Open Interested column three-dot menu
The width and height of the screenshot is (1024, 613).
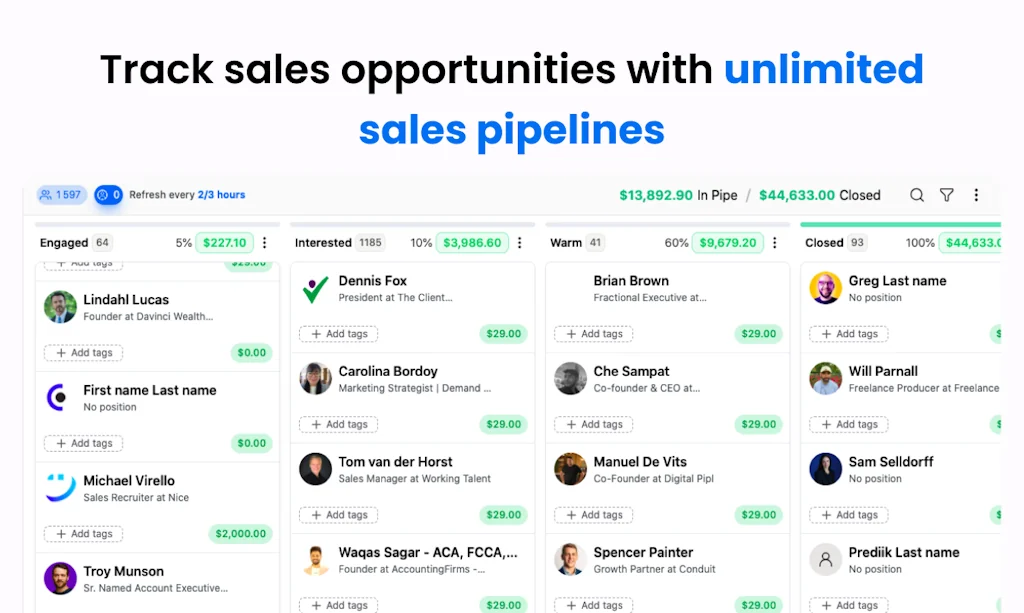click(520, 243)
